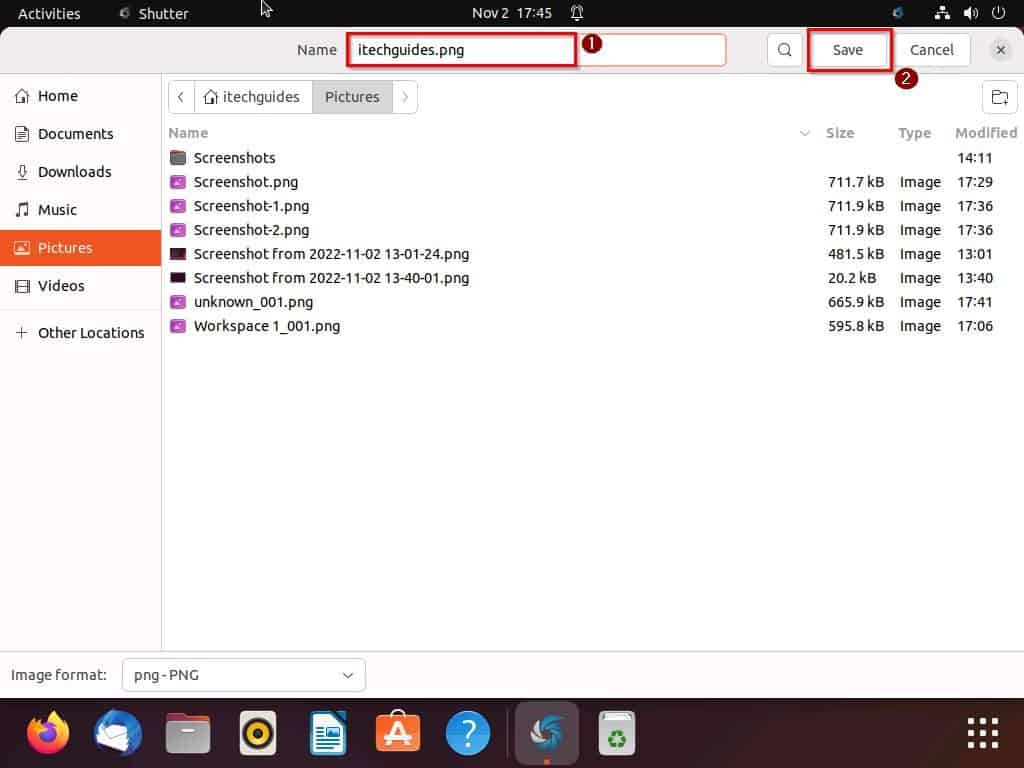The height and width of the screenshot is (768, 1024).
Task: Open the Help icon in the dock
Action: pyautogui.click(x=468, y=733)
